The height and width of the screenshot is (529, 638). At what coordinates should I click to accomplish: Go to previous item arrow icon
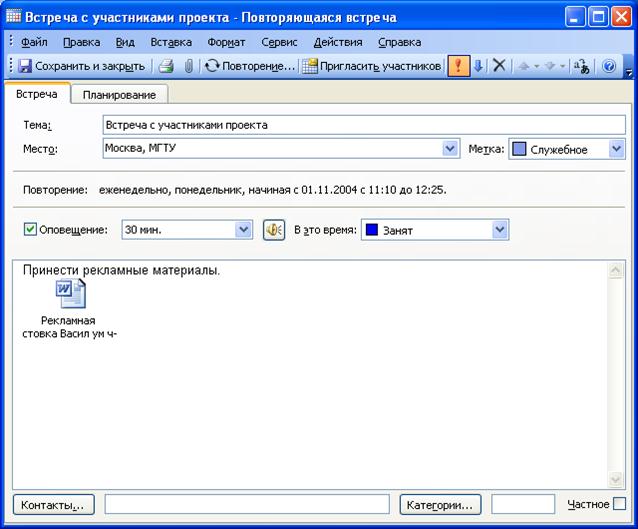click(x=524, y=66)
